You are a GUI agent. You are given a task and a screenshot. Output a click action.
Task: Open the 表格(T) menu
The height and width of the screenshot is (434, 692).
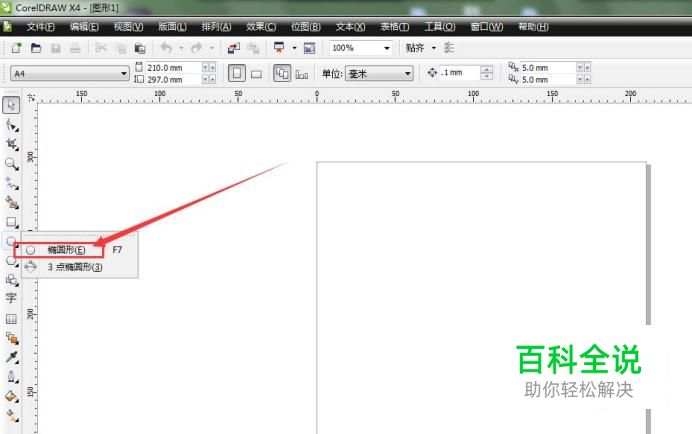tap(395, 27)
